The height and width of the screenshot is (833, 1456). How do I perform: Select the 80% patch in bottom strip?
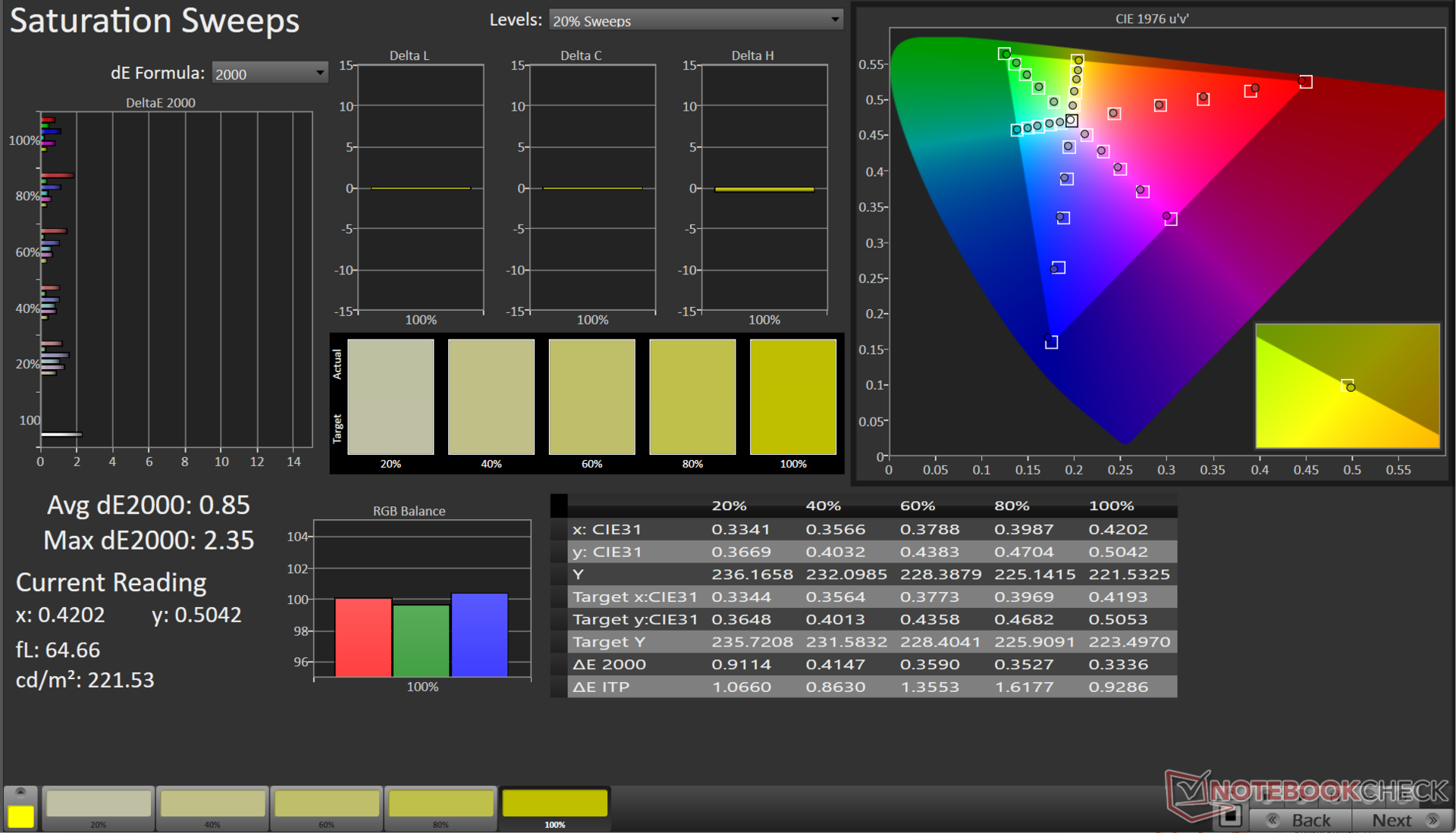click(441, 804)
